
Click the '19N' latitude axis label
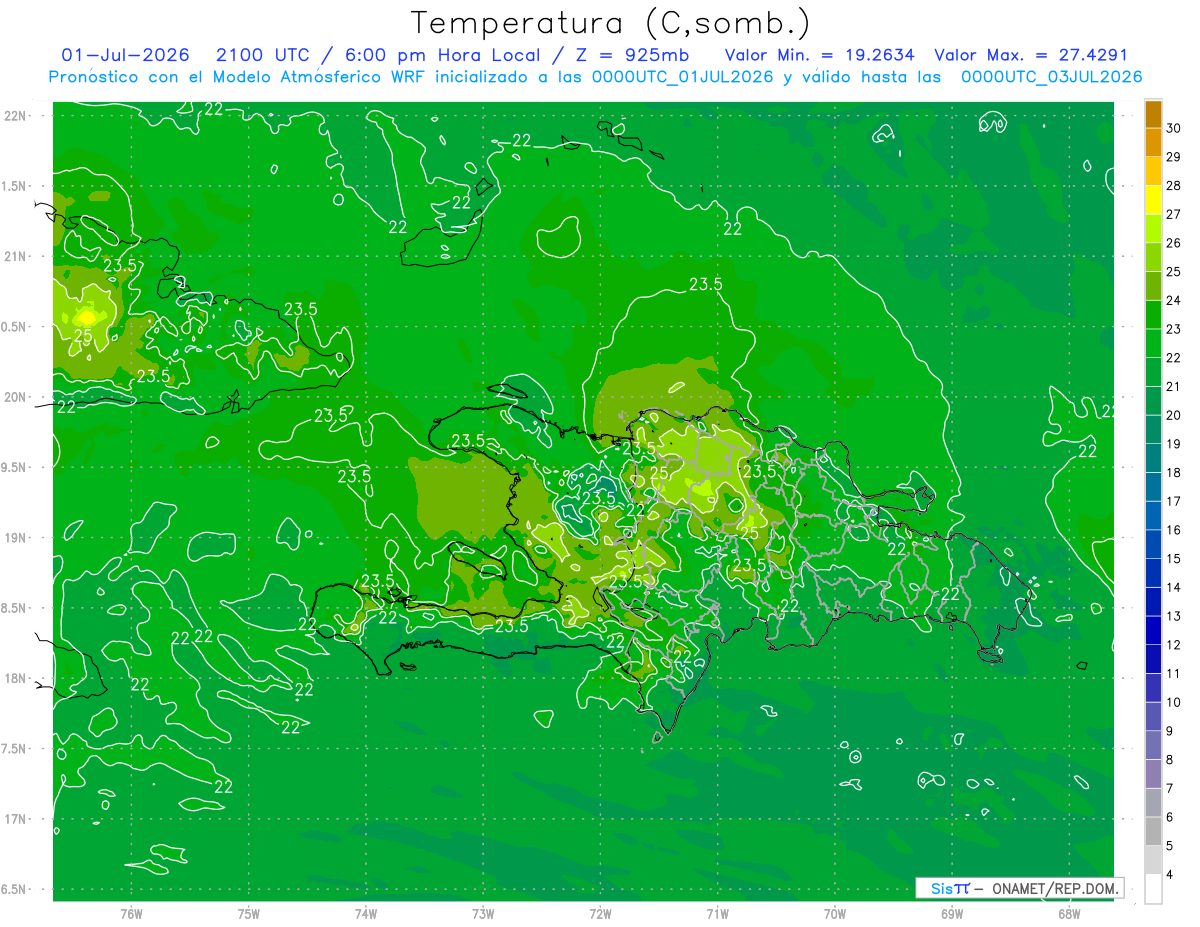click(x=16, y=538)
